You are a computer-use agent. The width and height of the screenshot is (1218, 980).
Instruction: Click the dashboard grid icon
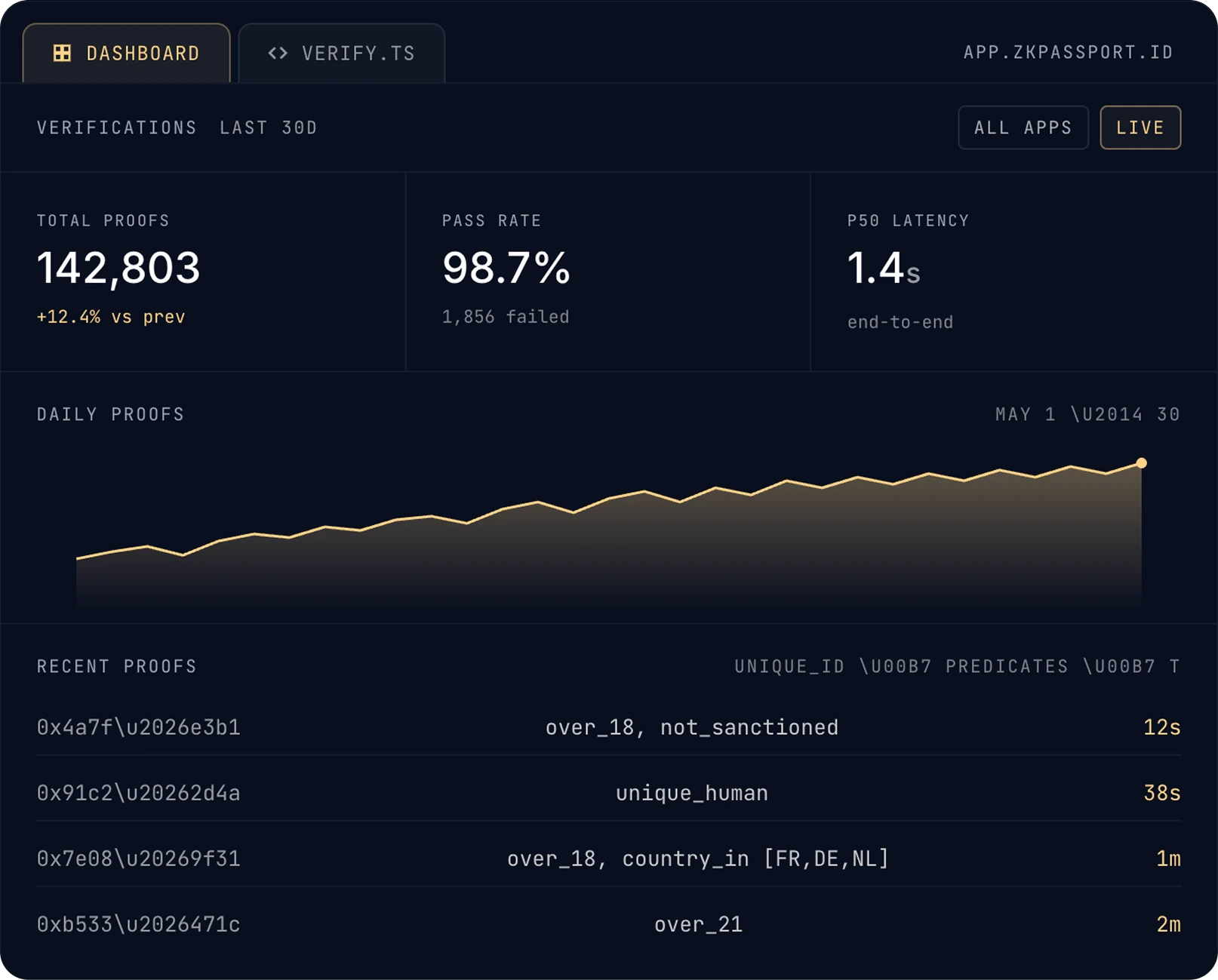[x=62, y=53]
